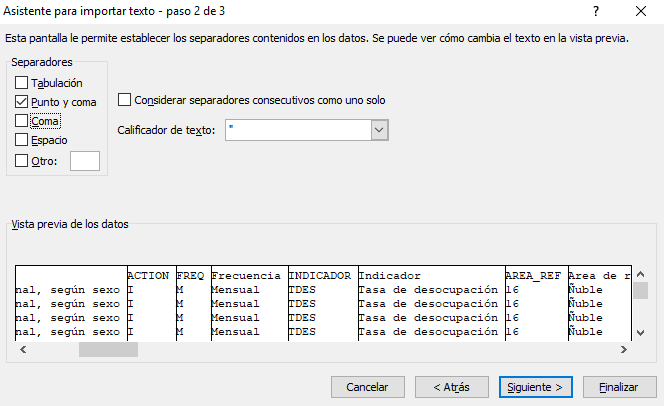Check the Espacio separator option

pos(21,140)
